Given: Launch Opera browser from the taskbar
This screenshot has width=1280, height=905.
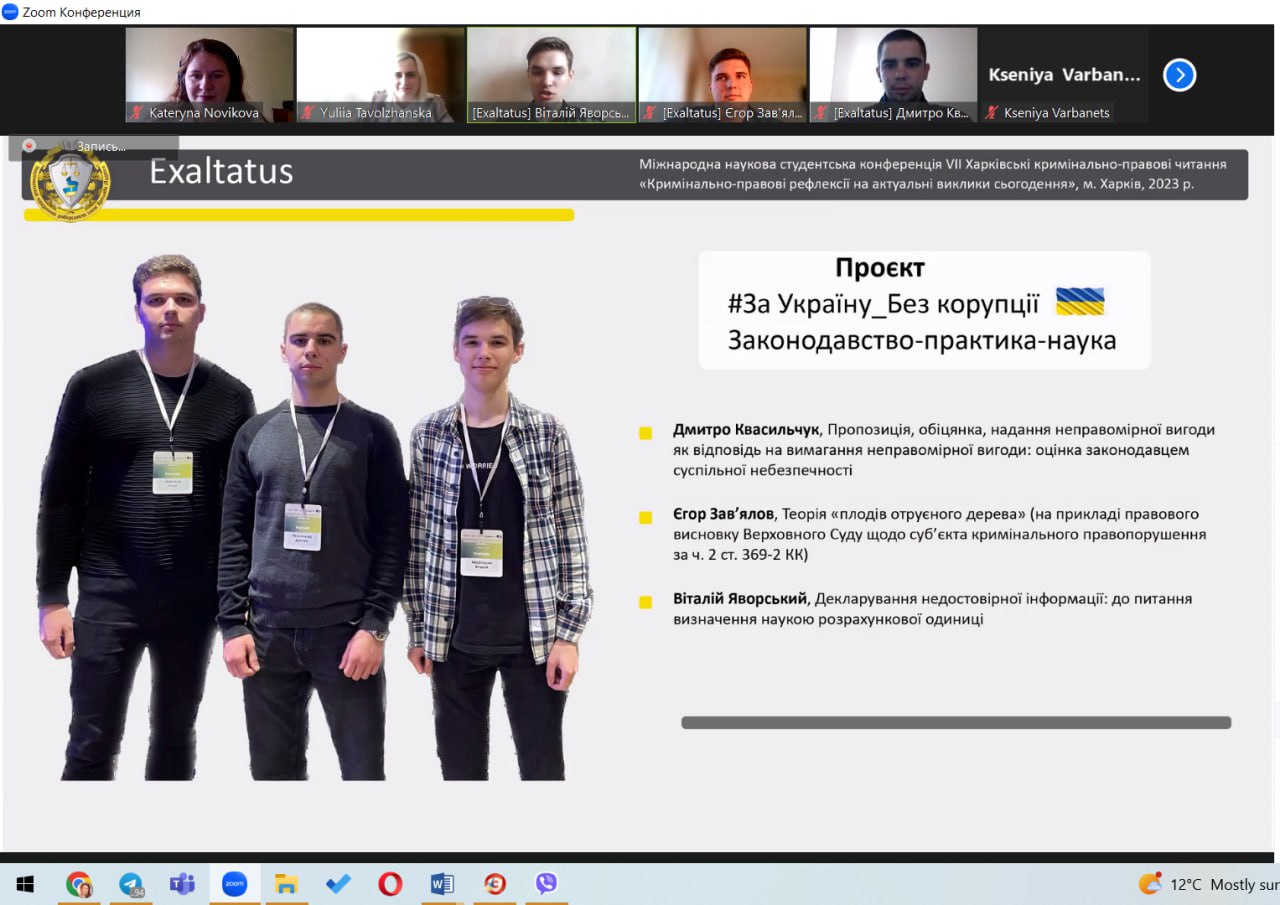Looking at the screenshot, I should (390, 884).
